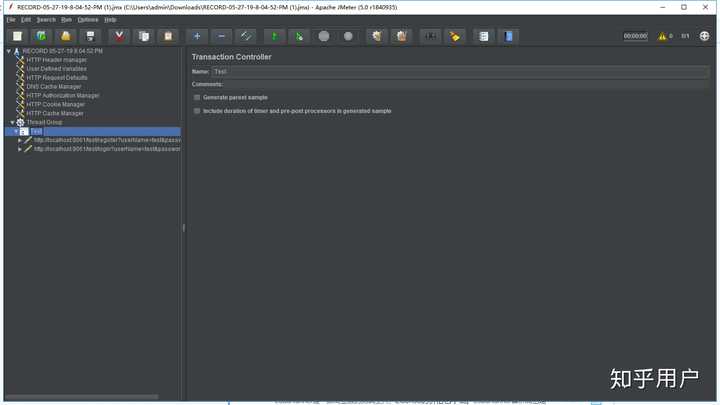
Task: Select the testlogin HTTP request
Action: (x=107, y=149)
